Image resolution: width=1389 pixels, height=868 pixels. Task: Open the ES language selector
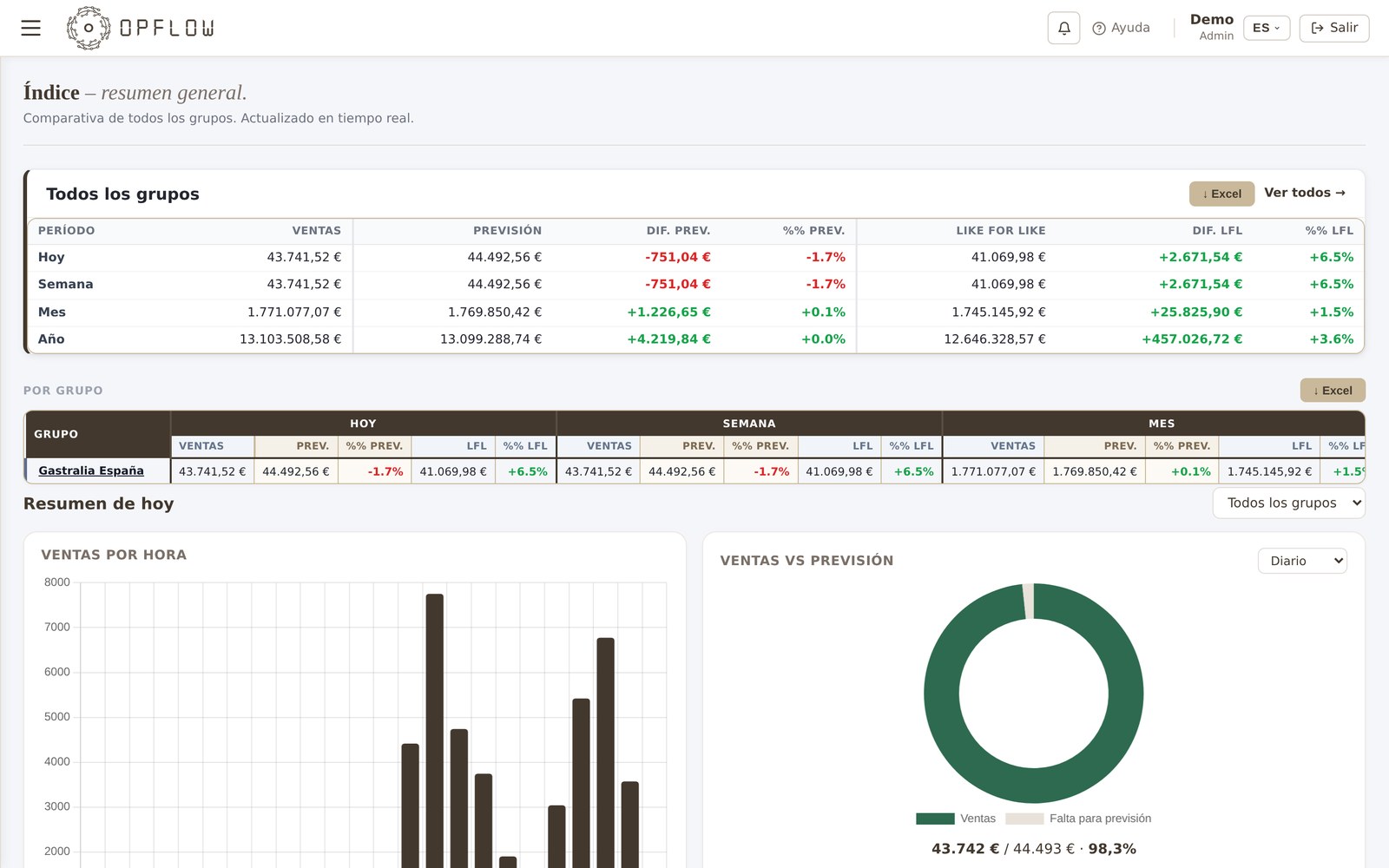1267,28
